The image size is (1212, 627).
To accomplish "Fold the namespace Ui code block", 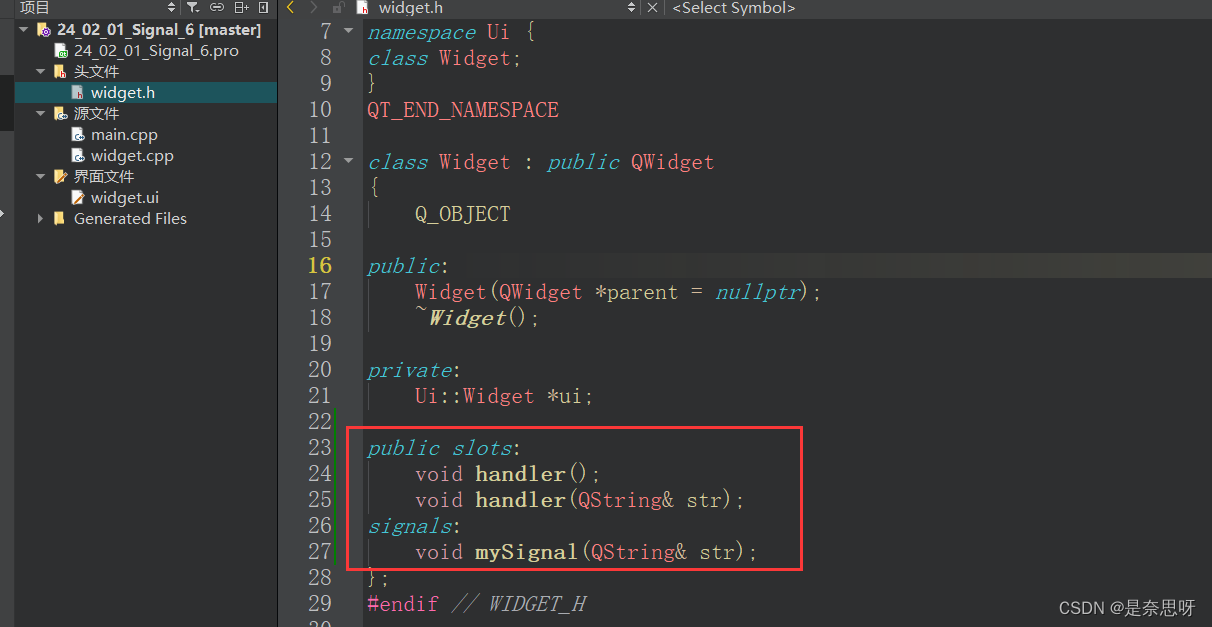I will 348,32.
